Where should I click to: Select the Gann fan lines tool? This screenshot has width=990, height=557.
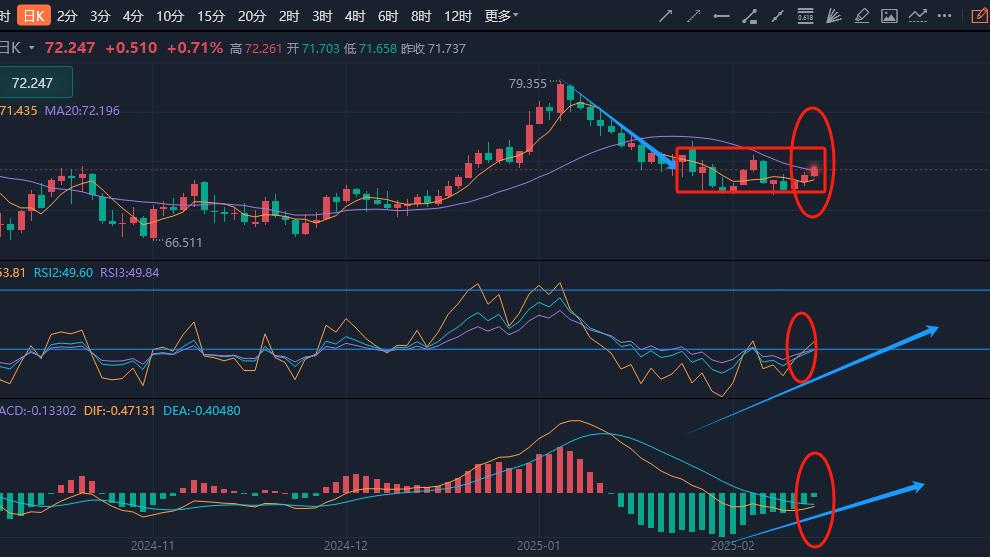[x=833, y=16]
